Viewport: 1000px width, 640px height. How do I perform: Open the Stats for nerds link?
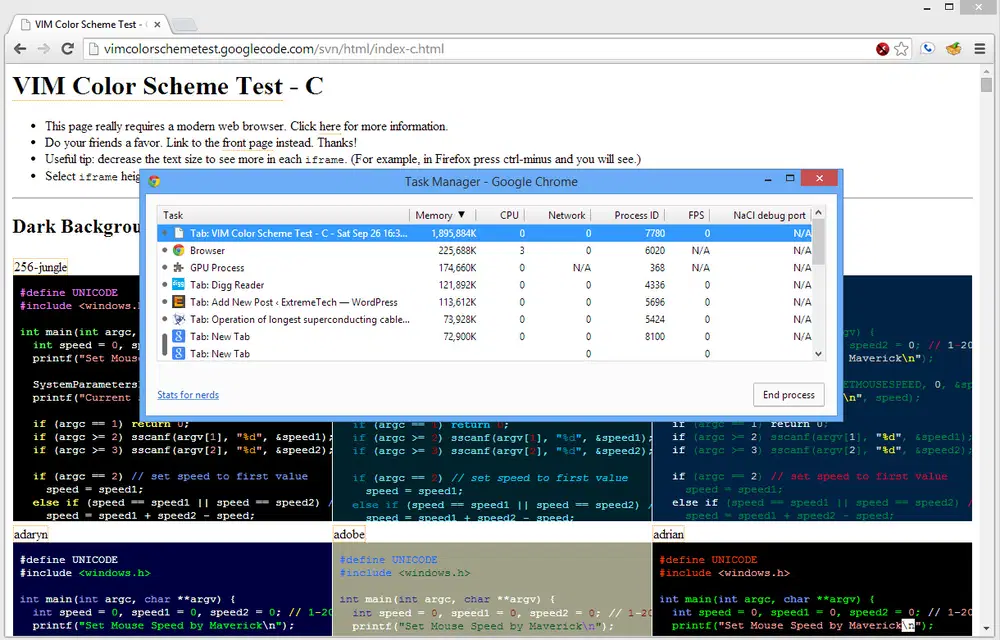(188, 395)
